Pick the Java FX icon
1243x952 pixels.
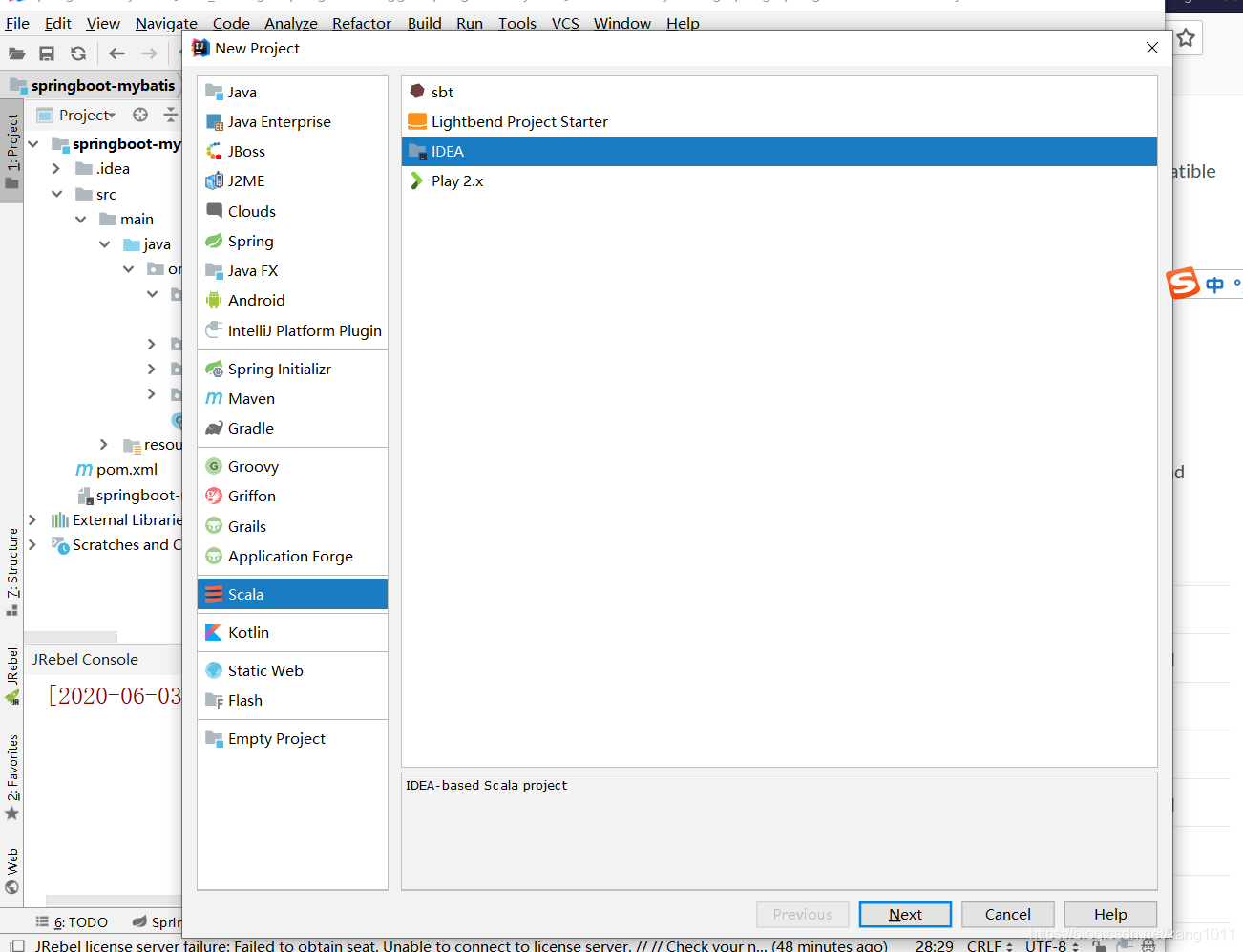tap(214, 270)
